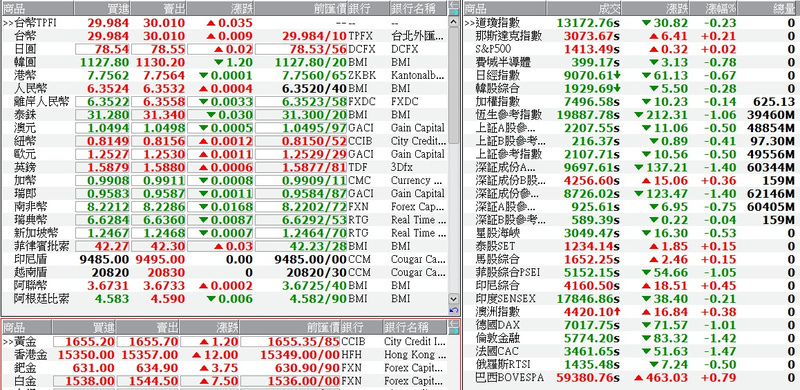Select the 德國DAX index row
The height and width of the screenshot is (390, 800).
pos(632,325)
